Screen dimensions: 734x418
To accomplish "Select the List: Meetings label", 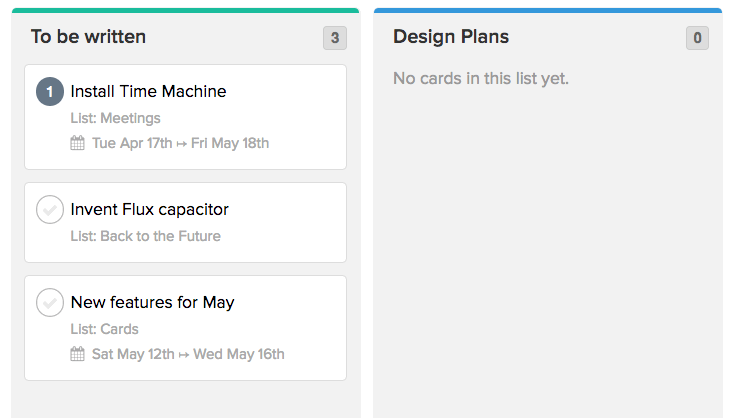I will pos(116,118).
